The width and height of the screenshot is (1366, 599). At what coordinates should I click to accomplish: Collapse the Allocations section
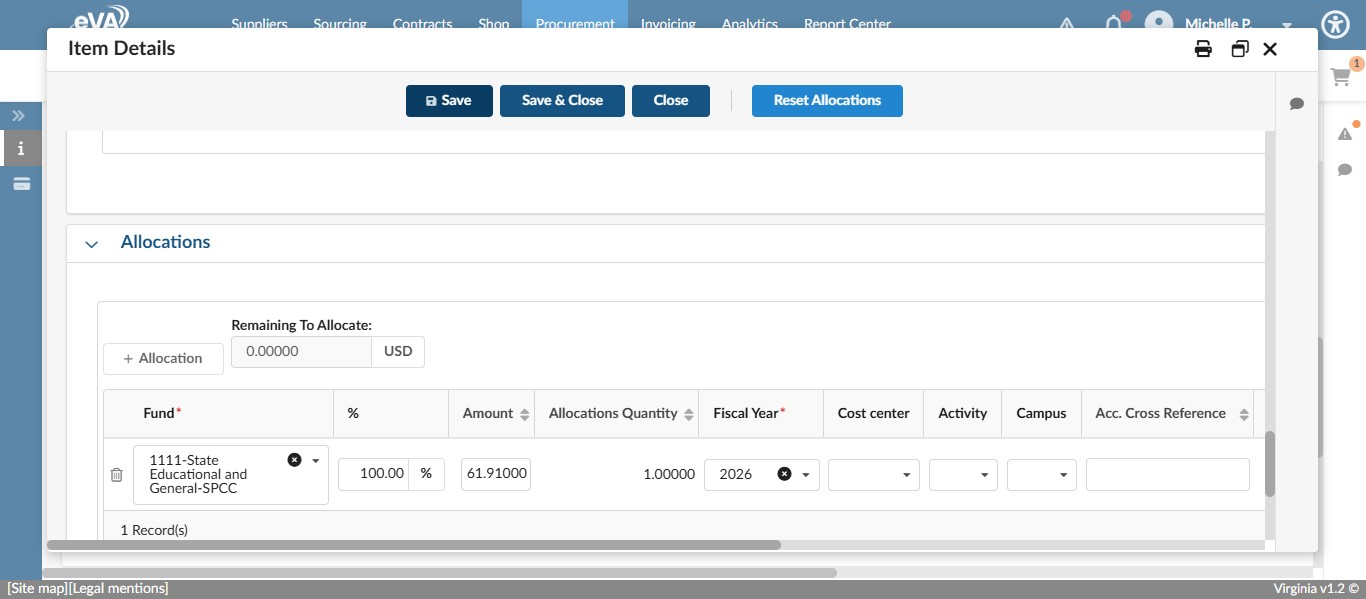pos(91,243)
